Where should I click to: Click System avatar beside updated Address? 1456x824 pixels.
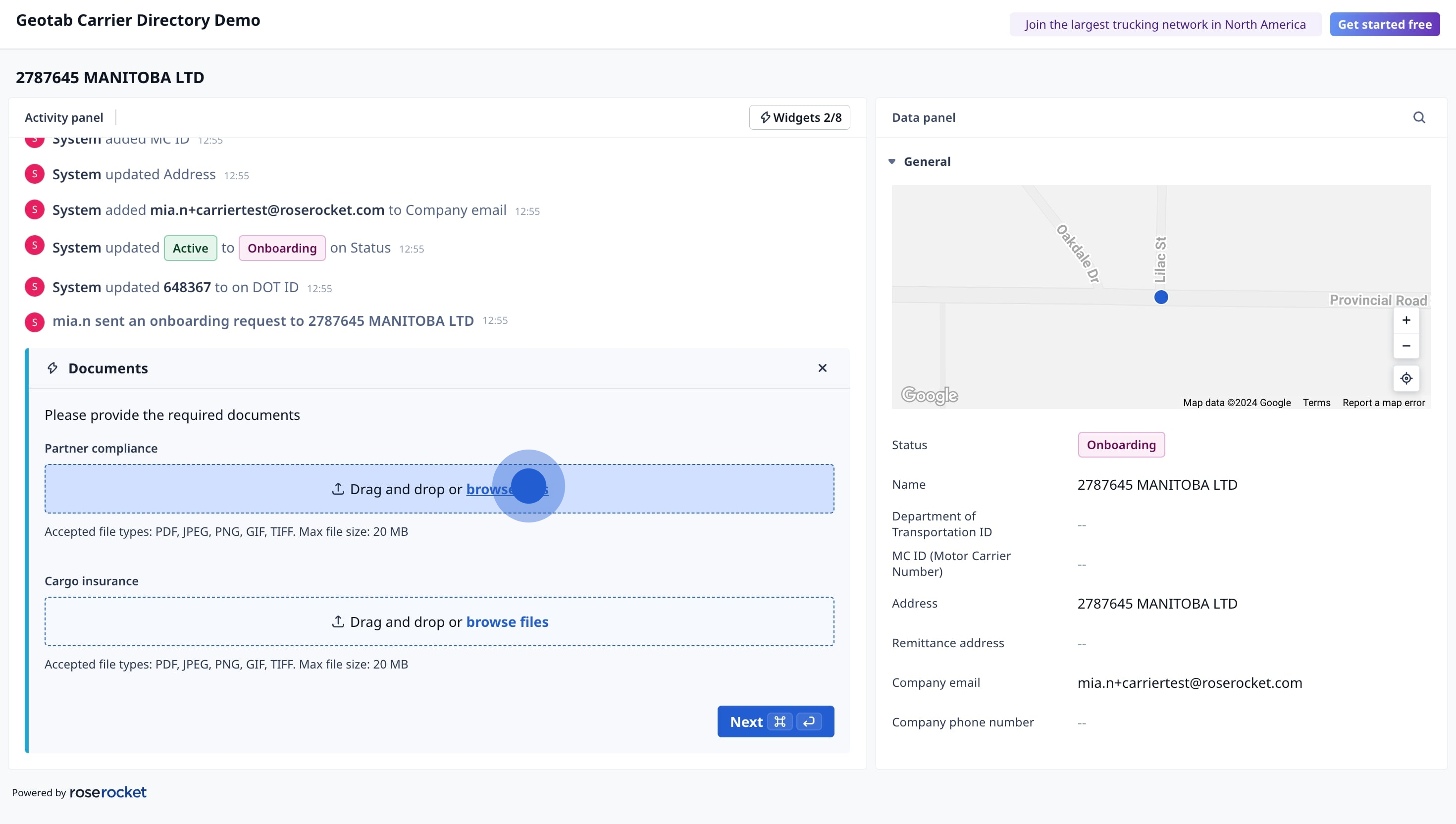point(35,174)
